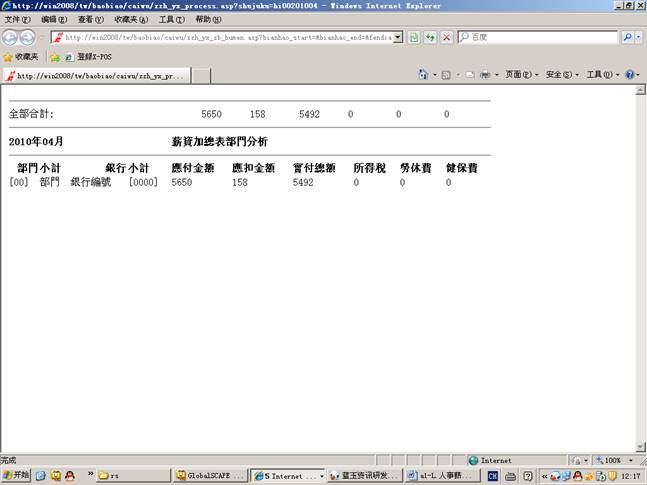
Task: Click the vertical scrollbar down arrow
Action: [640, 446]
